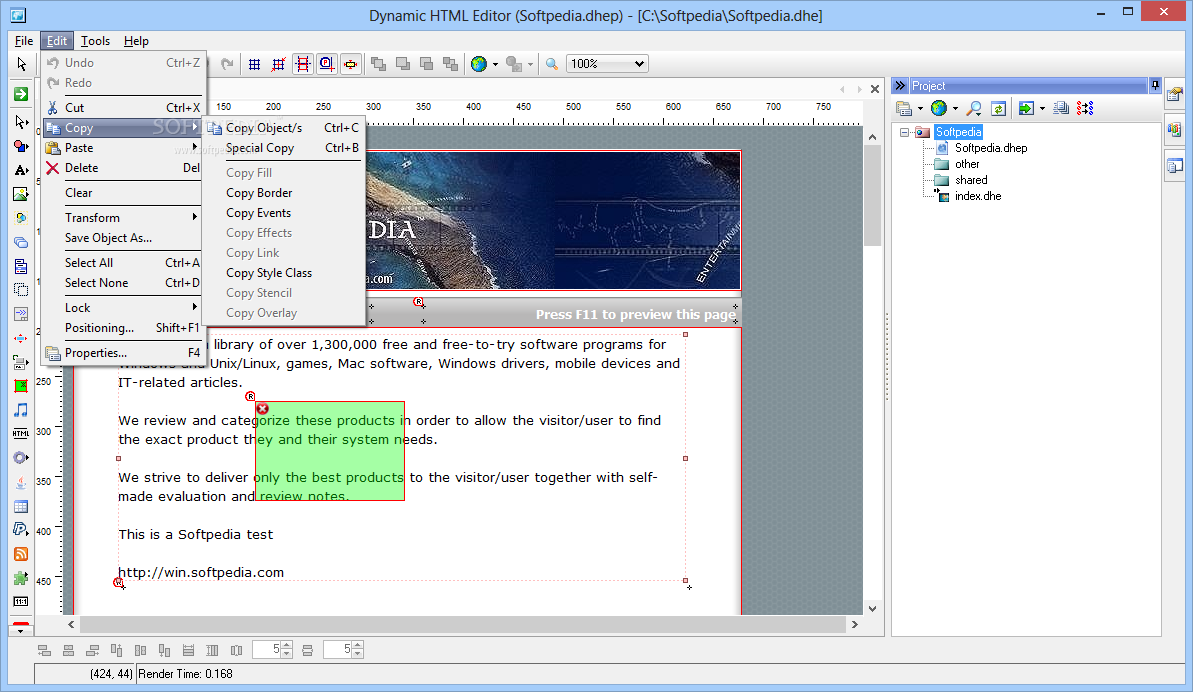Open dropdown arrow beside project files icon
Screen dimensions: 1193x692
(920, 109)
